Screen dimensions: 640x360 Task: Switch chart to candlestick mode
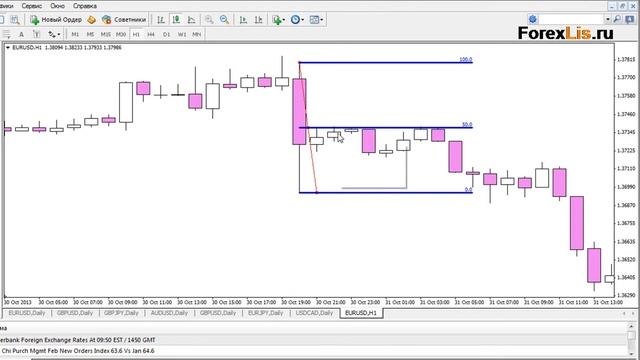coord(176,20)
